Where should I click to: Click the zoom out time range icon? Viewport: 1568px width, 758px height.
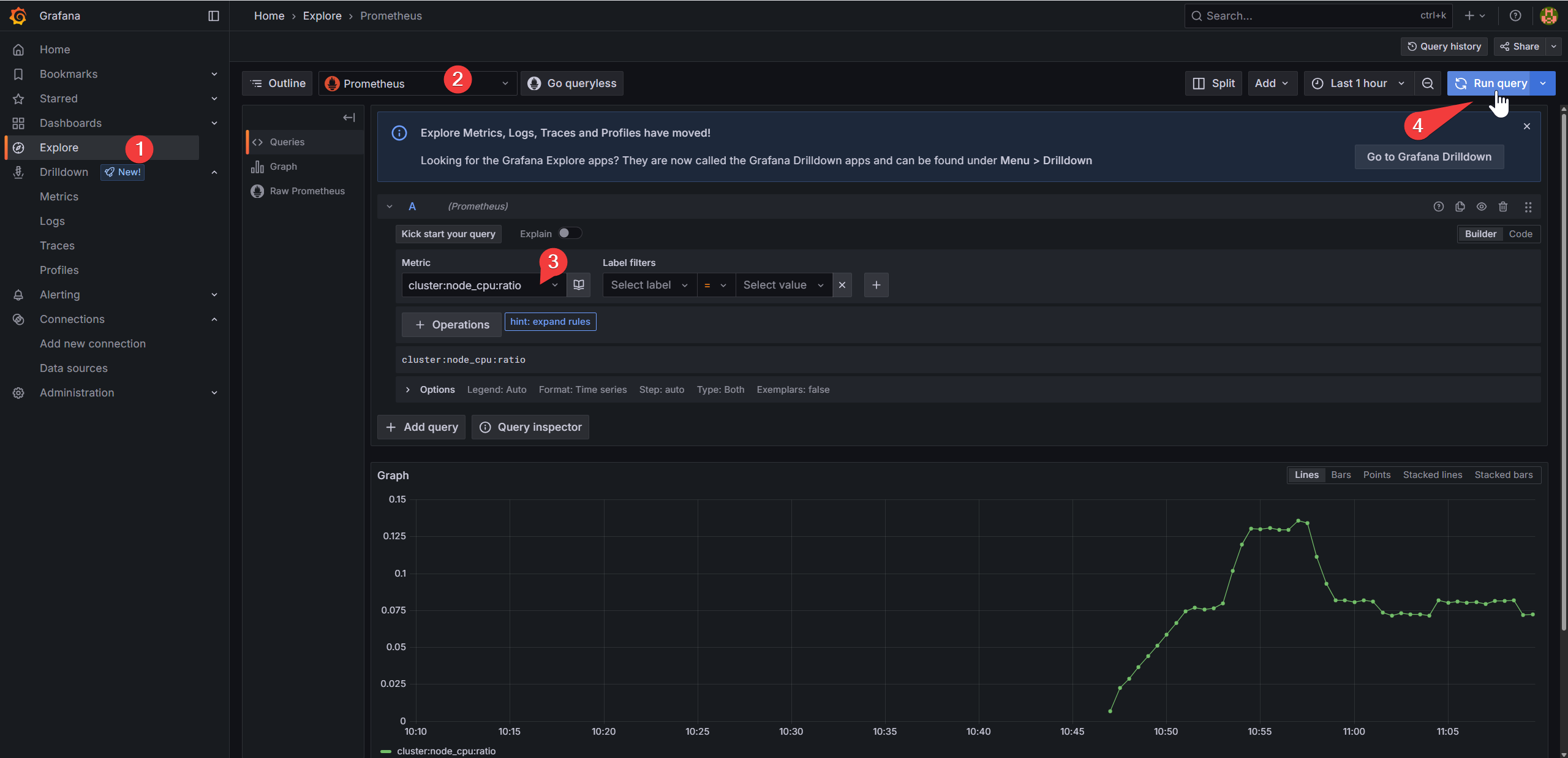(1428, 83)
